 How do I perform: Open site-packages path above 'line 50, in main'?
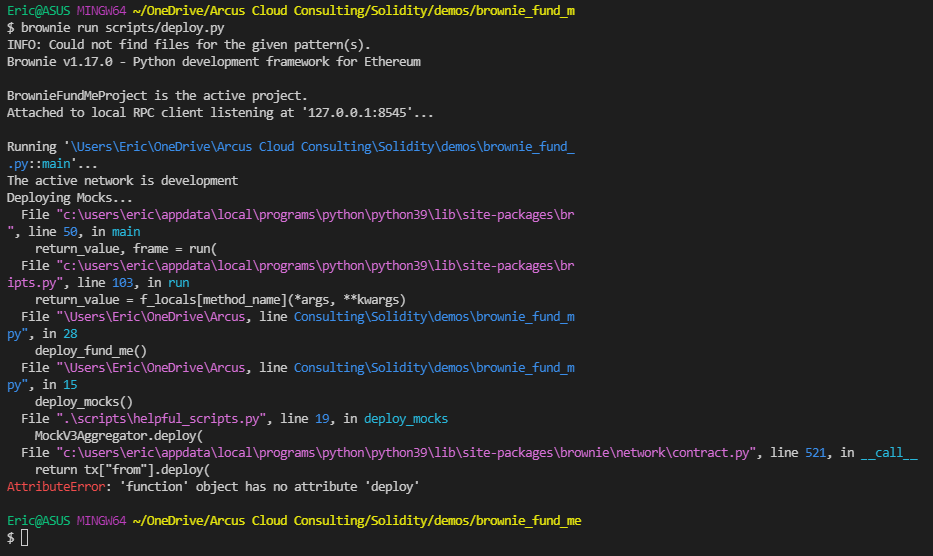point(315,215)
